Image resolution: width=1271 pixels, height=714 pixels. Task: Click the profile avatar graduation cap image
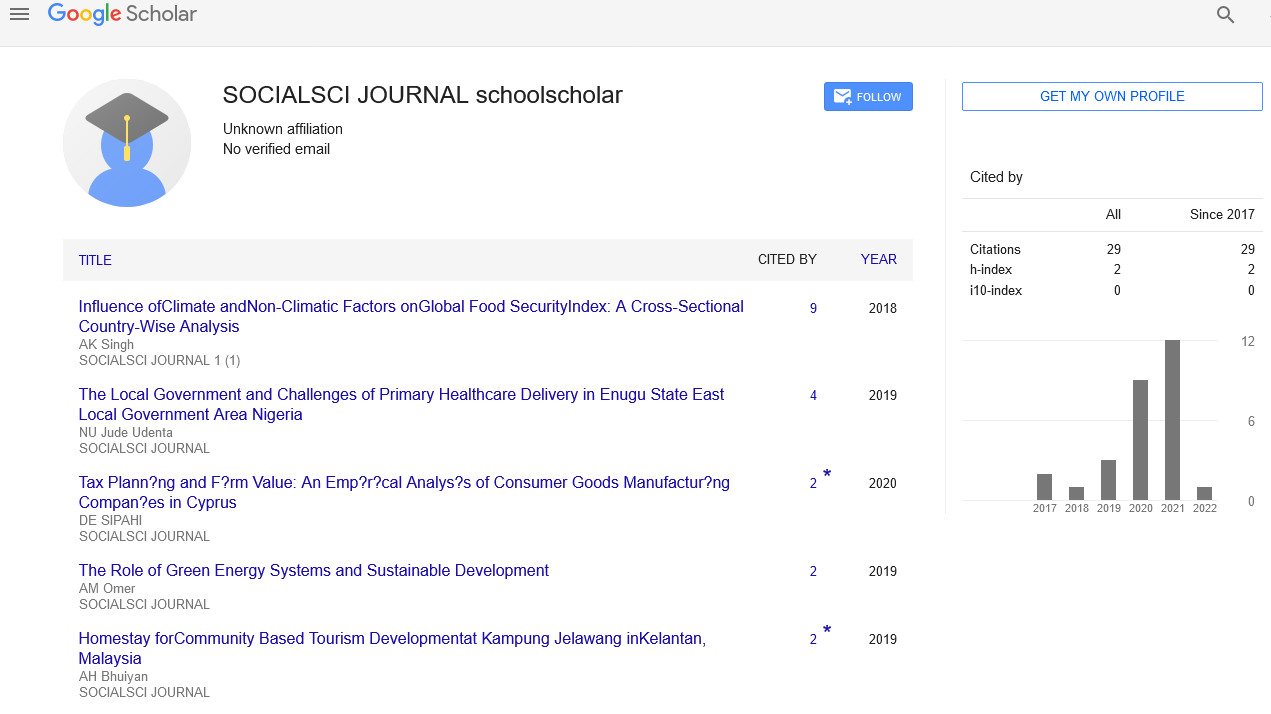pos(127,143)
